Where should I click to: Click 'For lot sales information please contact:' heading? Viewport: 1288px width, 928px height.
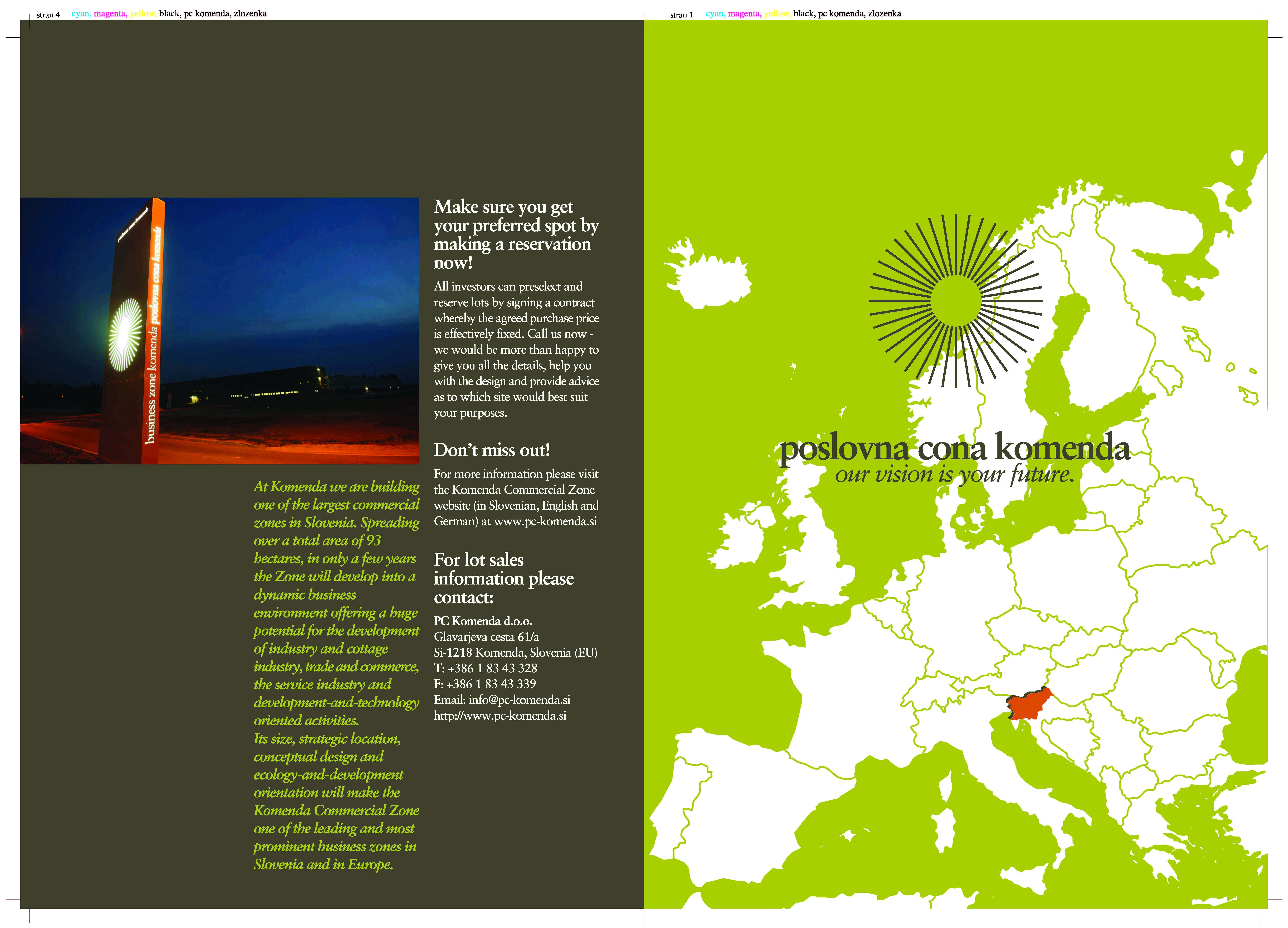point(504,578)
